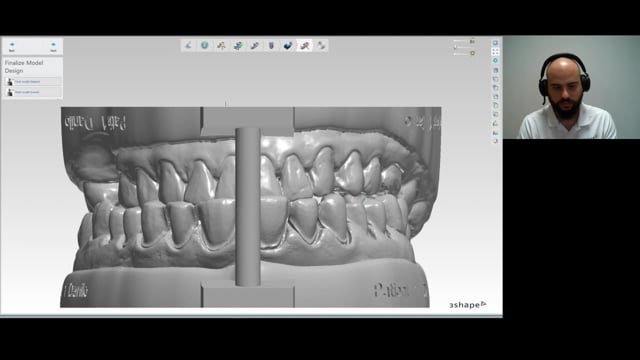Select the purple tooth workflow step icon
This screenshot has width=640, height=360.
coord(271,45)
